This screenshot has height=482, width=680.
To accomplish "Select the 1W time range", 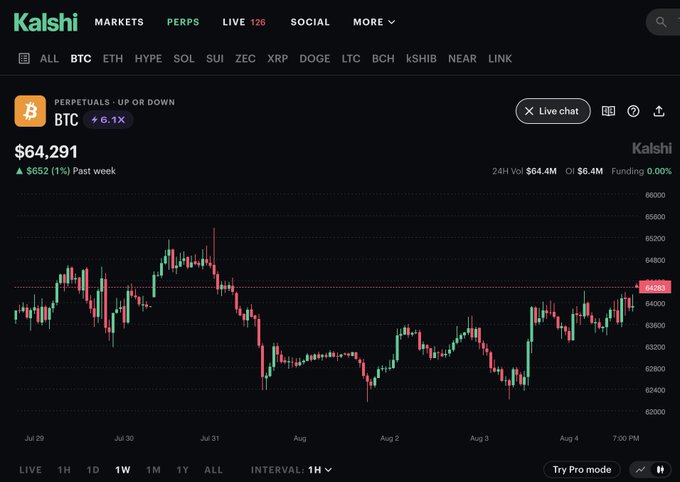I will [x=123, y=470].
